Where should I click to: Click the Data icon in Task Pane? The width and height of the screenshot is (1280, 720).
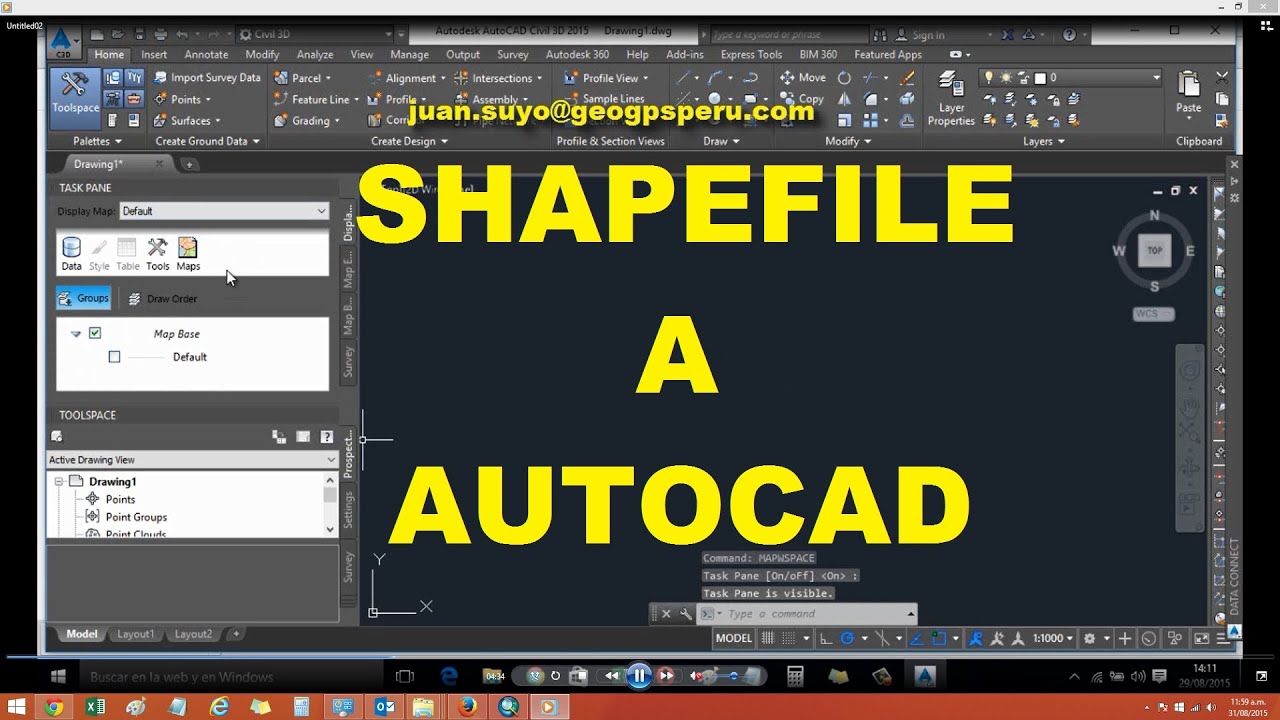pos(71,254)
